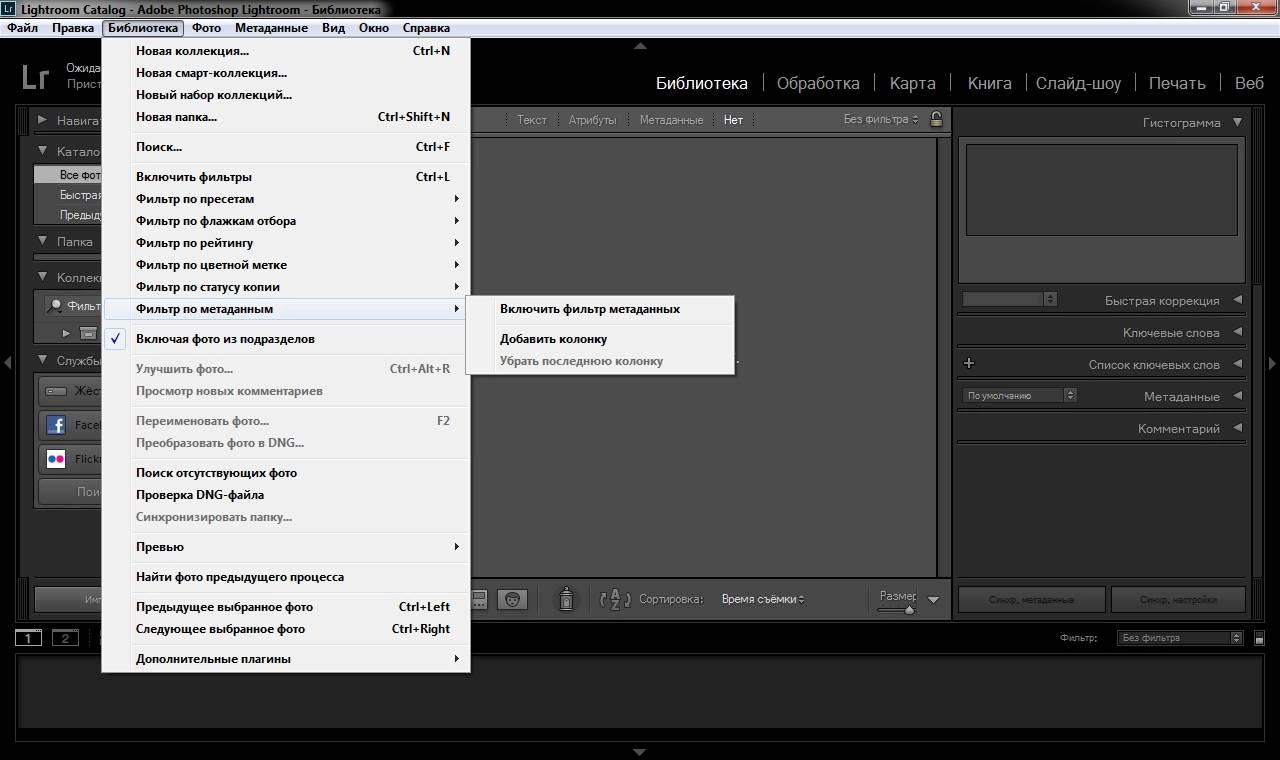This screenshot has width=1280, height=760.
Task: Open the Вид menu
Action: [333, 28]
